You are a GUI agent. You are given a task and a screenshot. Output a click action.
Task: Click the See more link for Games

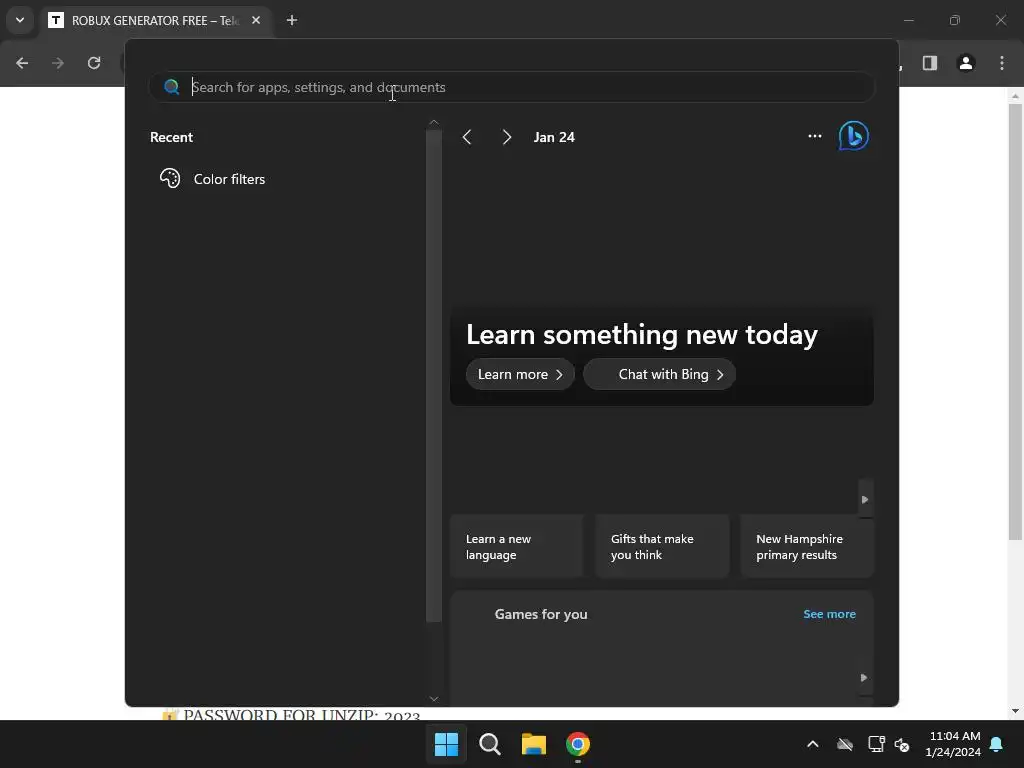[x=829, y=614]
